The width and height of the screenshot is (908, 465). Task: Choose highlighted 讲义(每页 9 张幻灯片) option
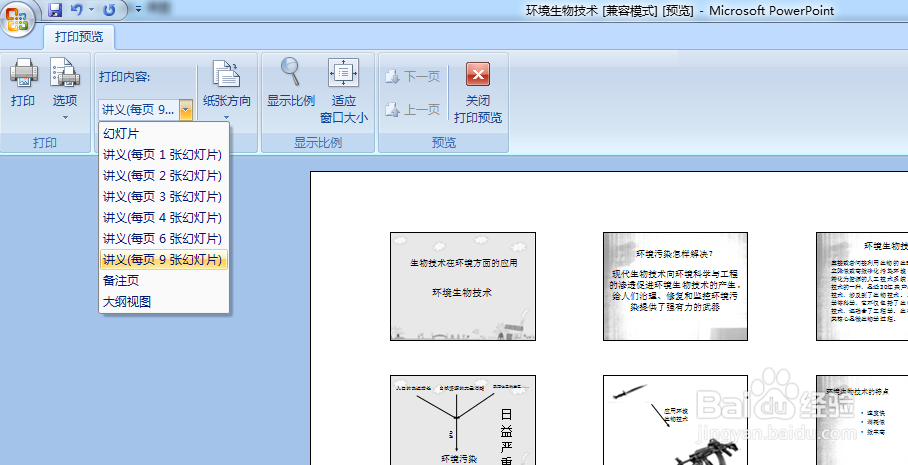click(164, 259)
